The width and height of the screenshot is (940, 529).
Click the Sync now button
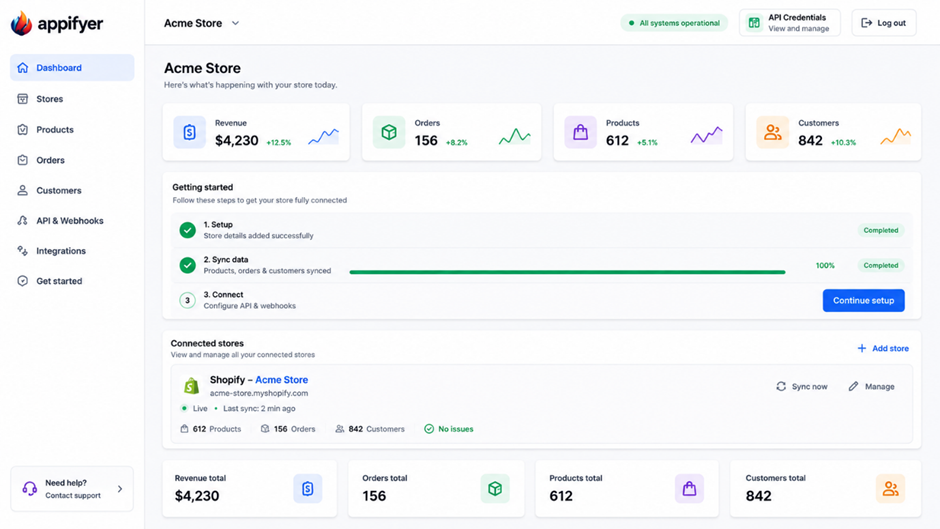[802, 386]
